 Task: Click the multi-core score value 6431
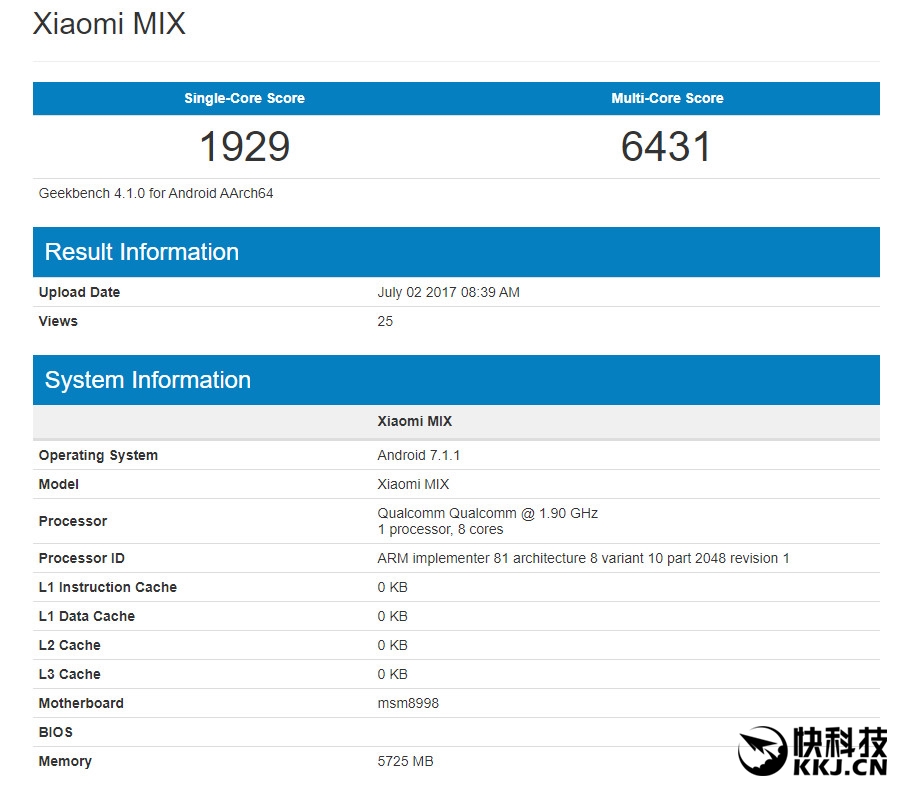click(666, 147)
